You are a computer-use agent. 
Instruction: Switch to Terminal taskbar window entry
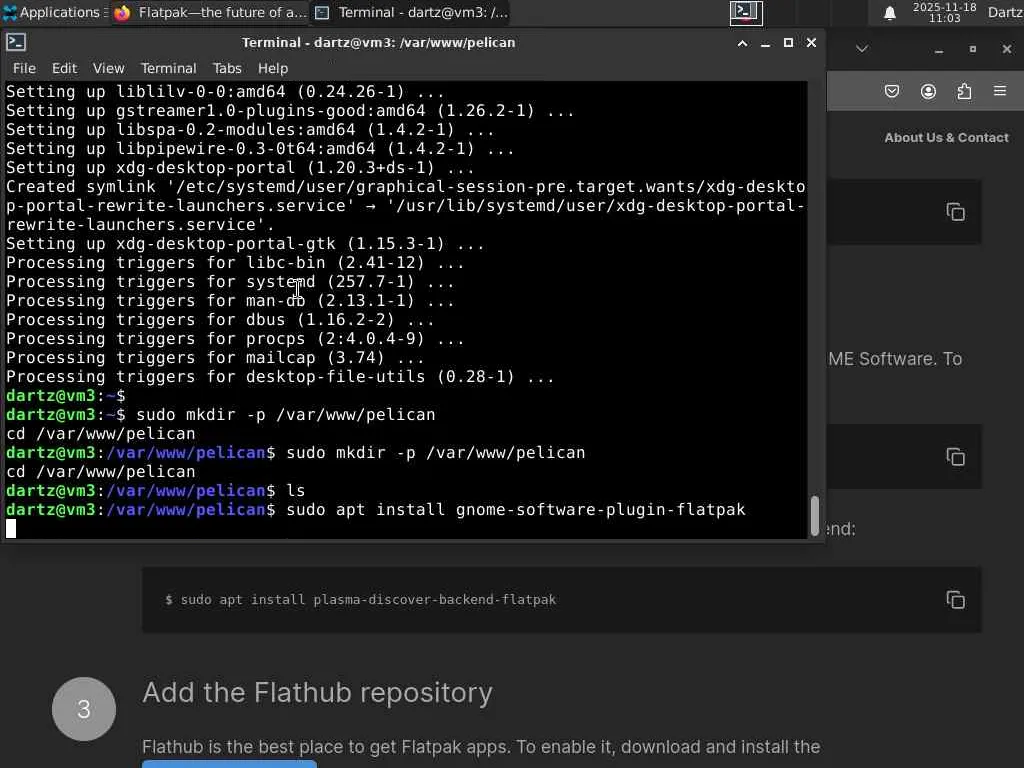(411, 12)
